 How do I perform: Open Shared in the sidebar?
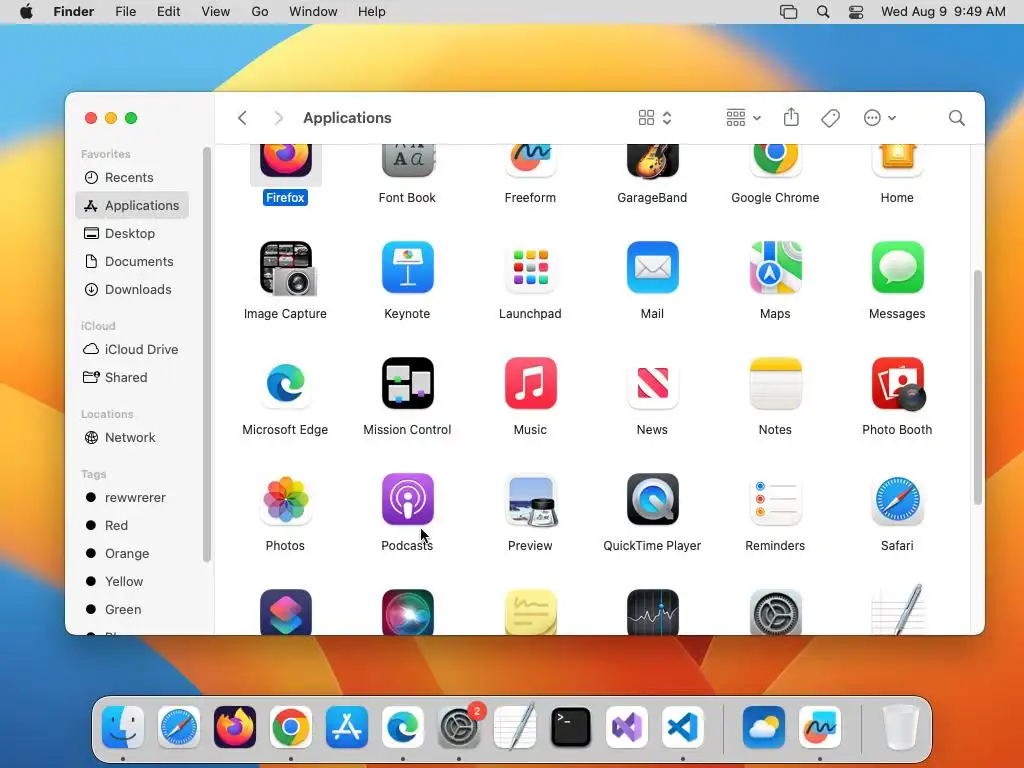[132, 377]
